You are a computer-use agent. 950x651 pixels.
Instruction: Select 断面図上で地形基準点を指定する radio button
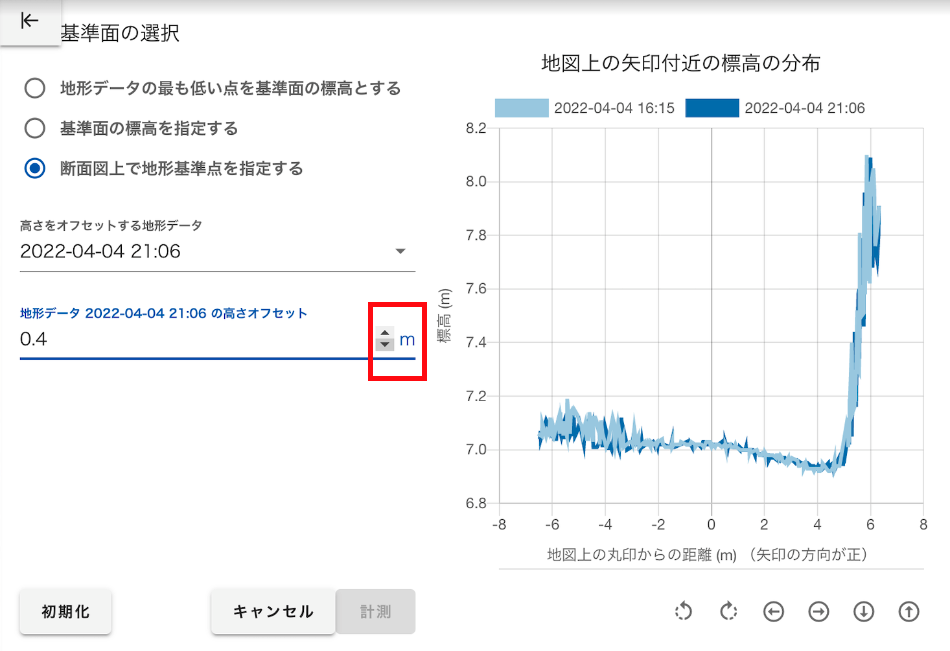pos(35,169)
